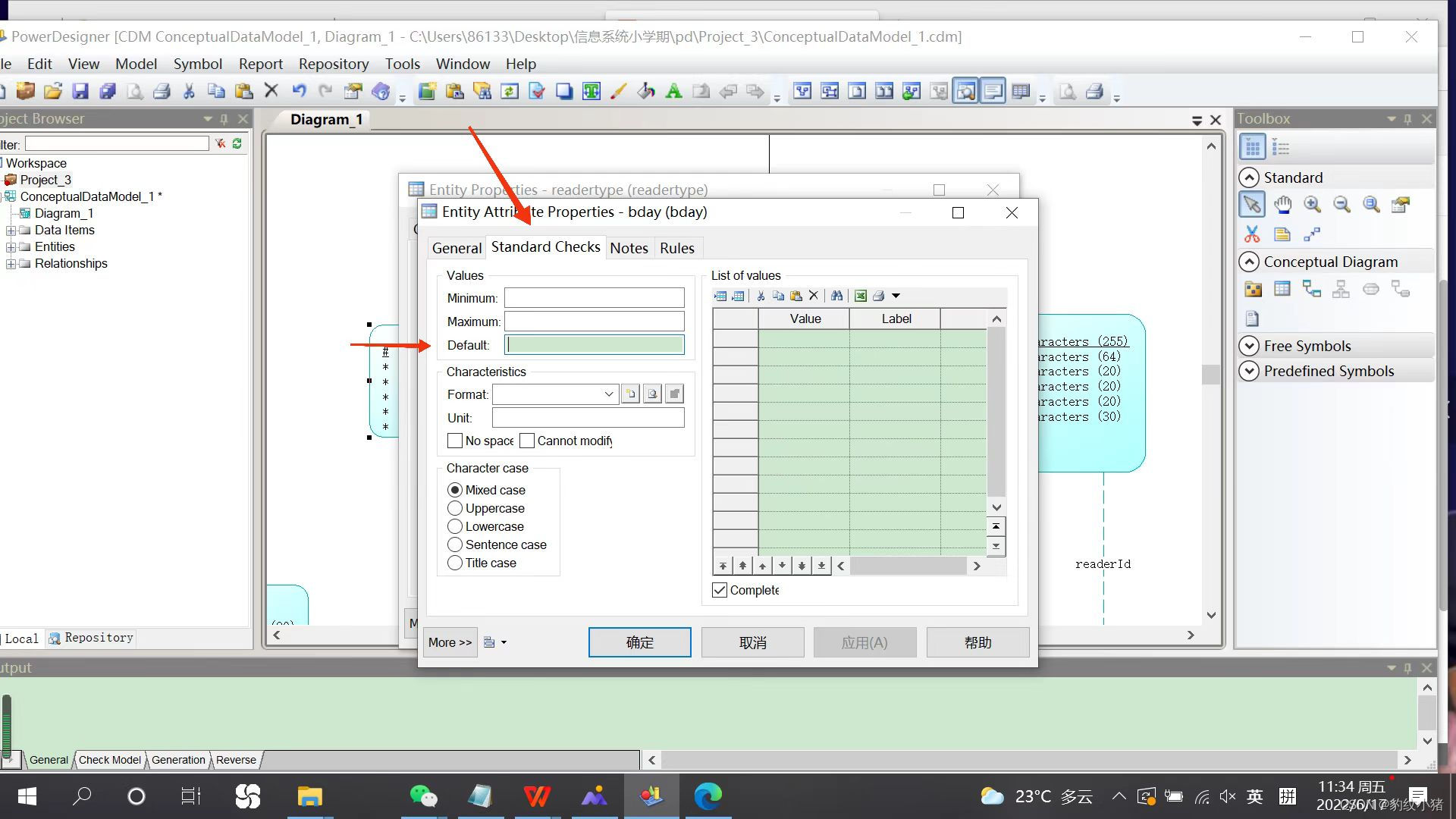Open File Explorer from the taskbar

(x=309, y=796)
